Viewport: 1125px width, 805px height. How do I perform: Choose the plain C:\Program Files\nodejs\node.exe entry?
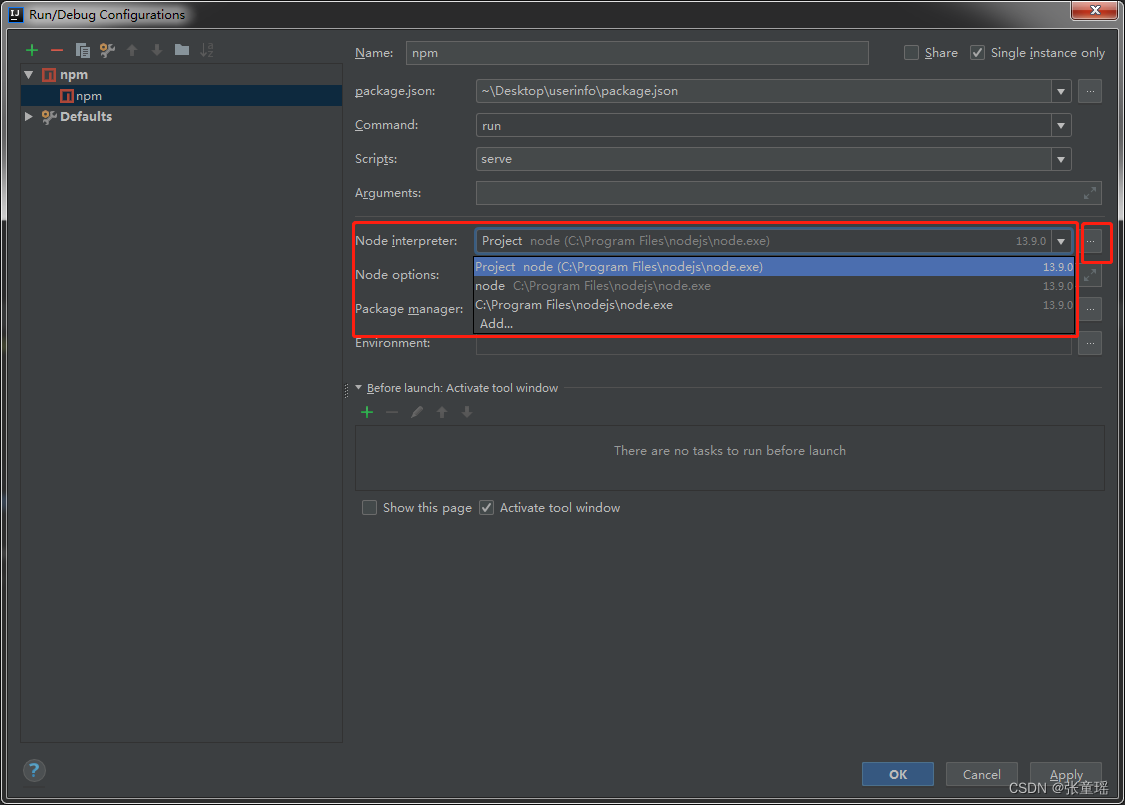point(574,305)
